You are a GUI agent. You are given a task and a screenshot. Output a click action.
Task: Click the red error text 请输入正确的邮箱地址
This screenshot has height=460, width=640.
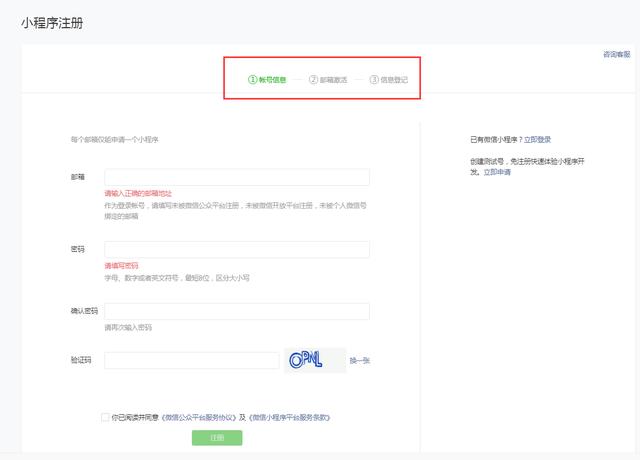138,193
